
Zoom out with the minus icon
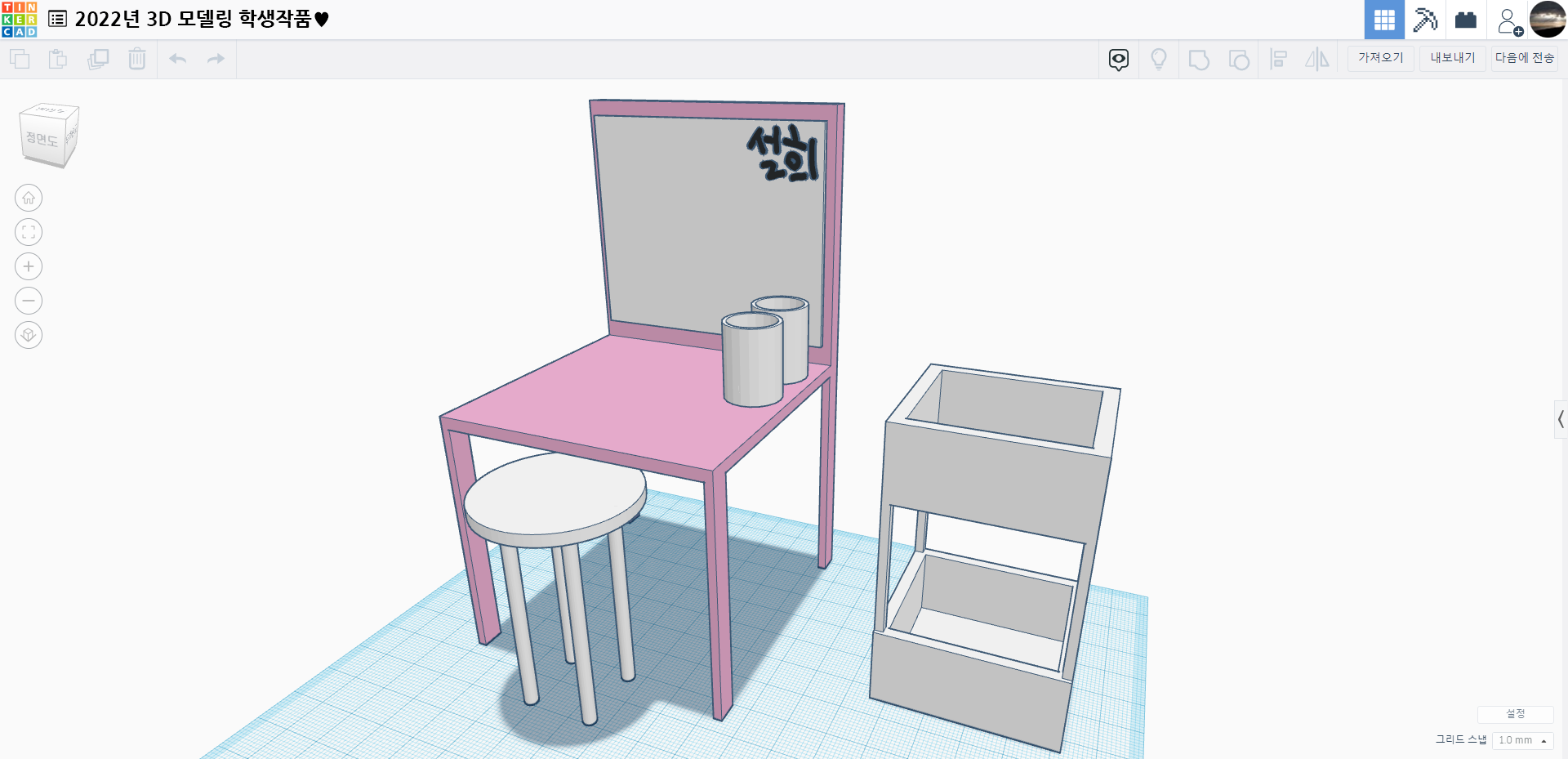29,301
